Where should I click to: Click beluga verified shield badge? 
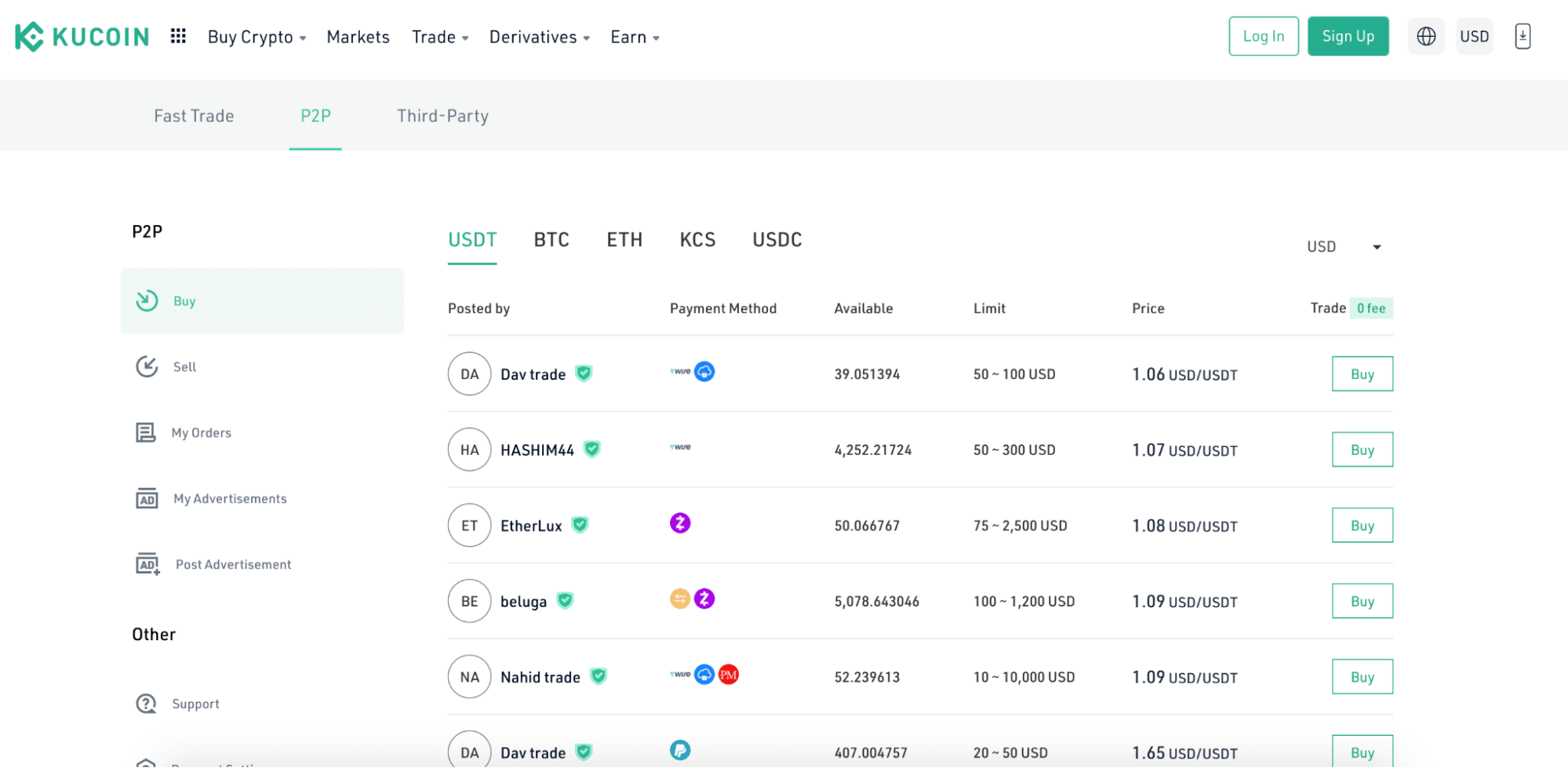pos(565,601)
